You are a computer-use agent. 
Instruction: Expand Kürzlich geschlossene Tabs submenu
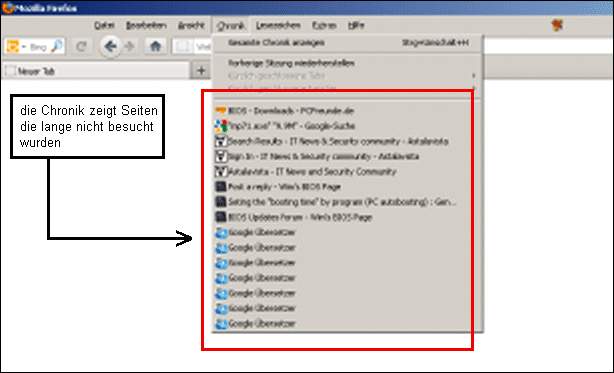pyautogui.click(x=347, y=76)
